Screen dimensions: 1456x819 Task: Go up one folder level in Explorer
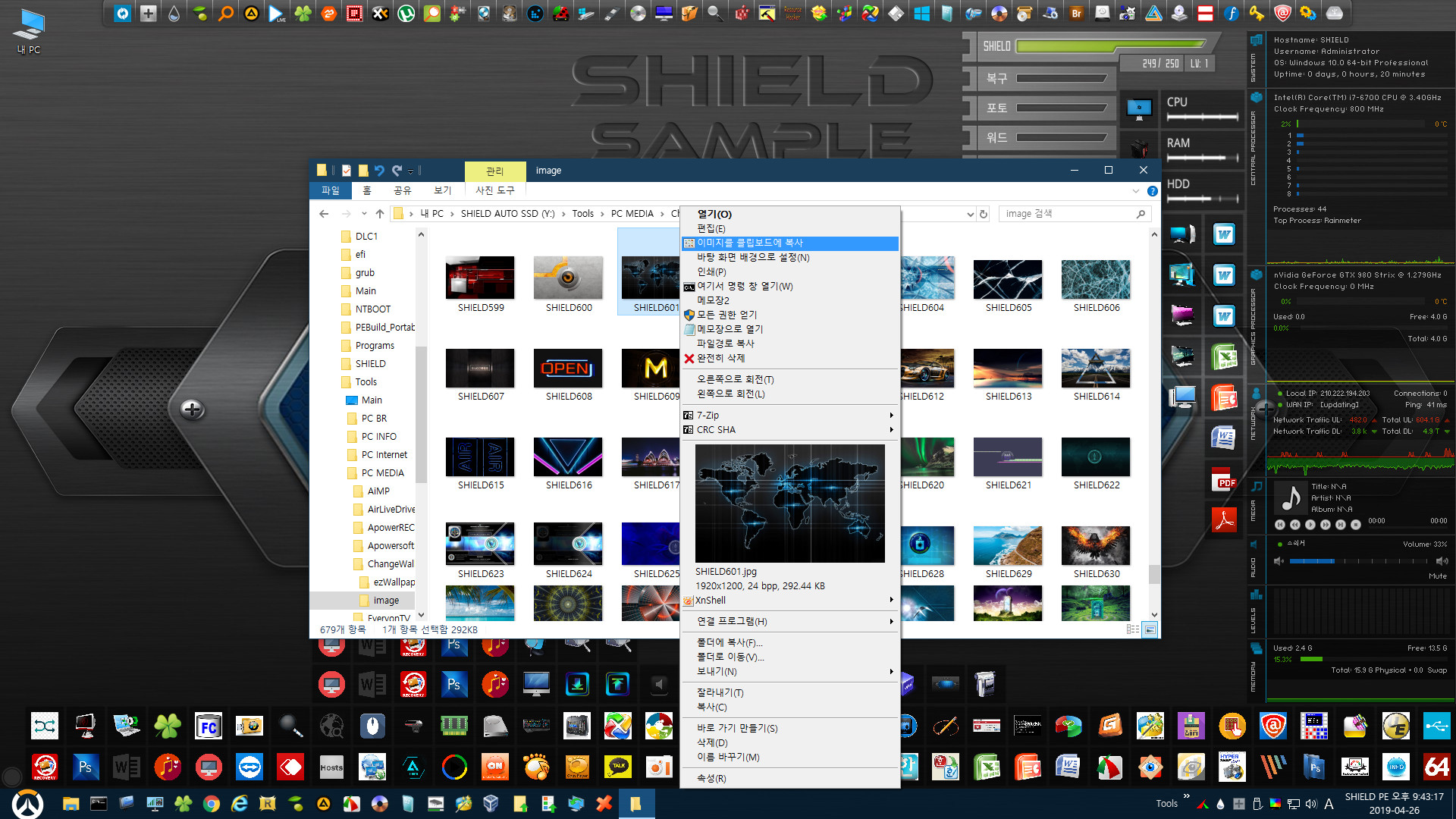379,214
